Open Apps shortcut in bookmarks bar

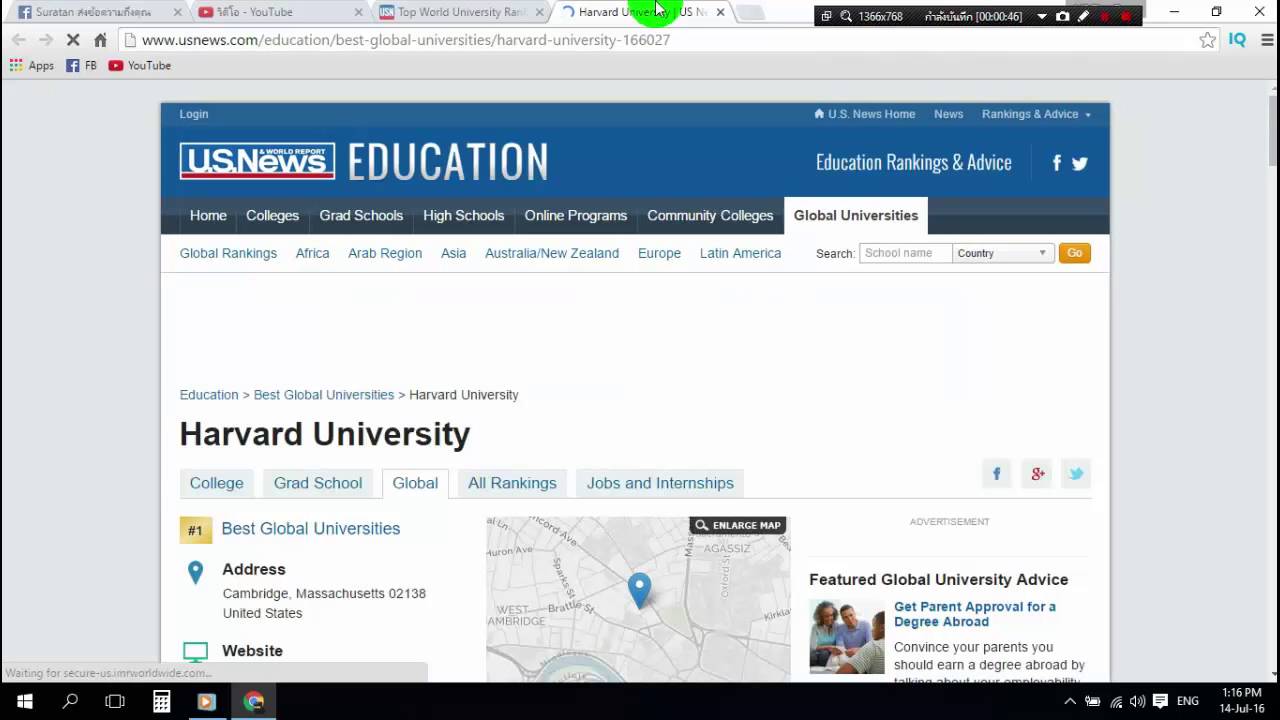[32, 65]
